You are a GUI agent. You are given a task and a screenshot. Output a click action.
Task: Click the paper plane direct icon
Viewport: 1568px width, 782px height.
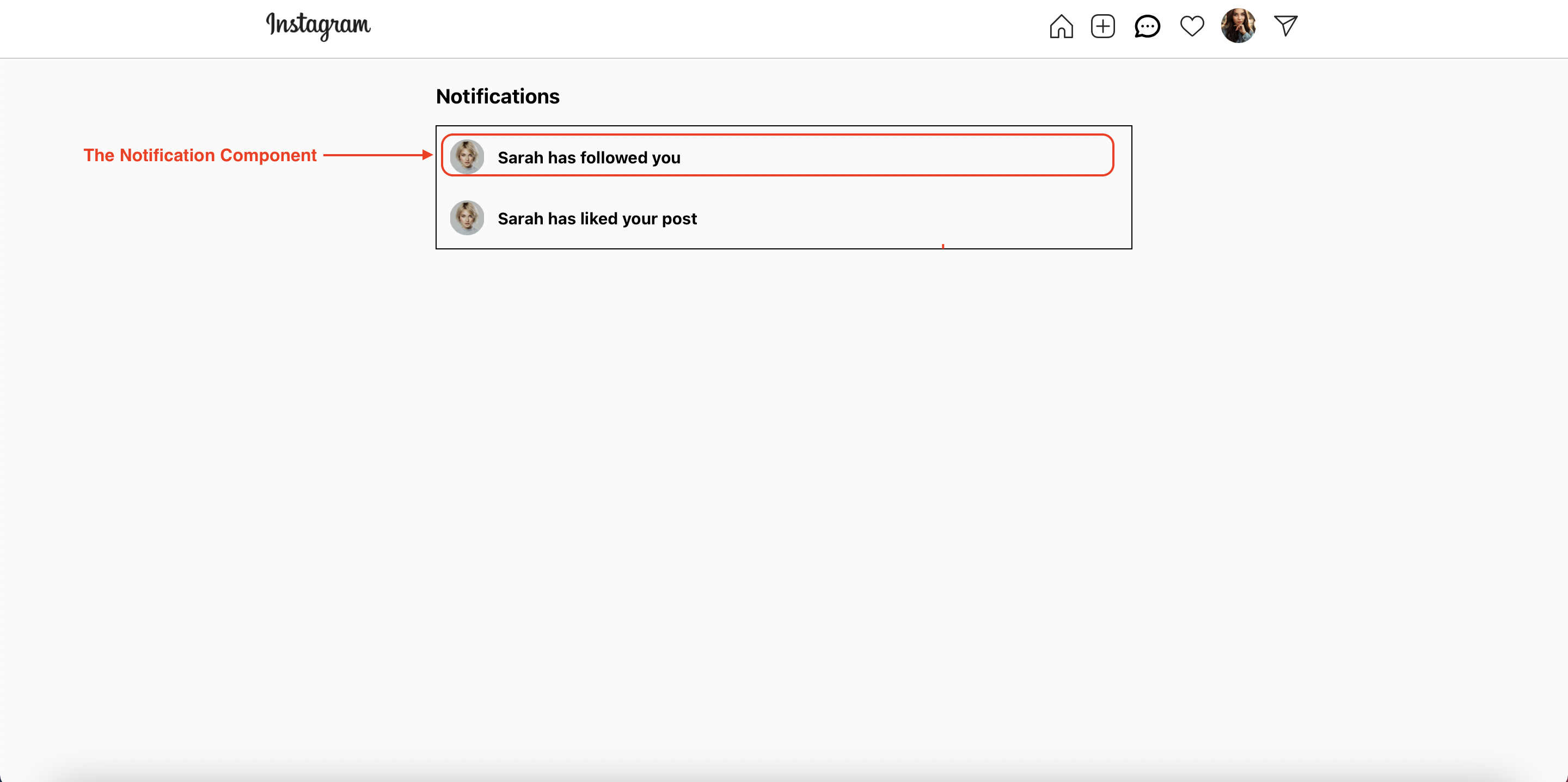coord(1285,26)
